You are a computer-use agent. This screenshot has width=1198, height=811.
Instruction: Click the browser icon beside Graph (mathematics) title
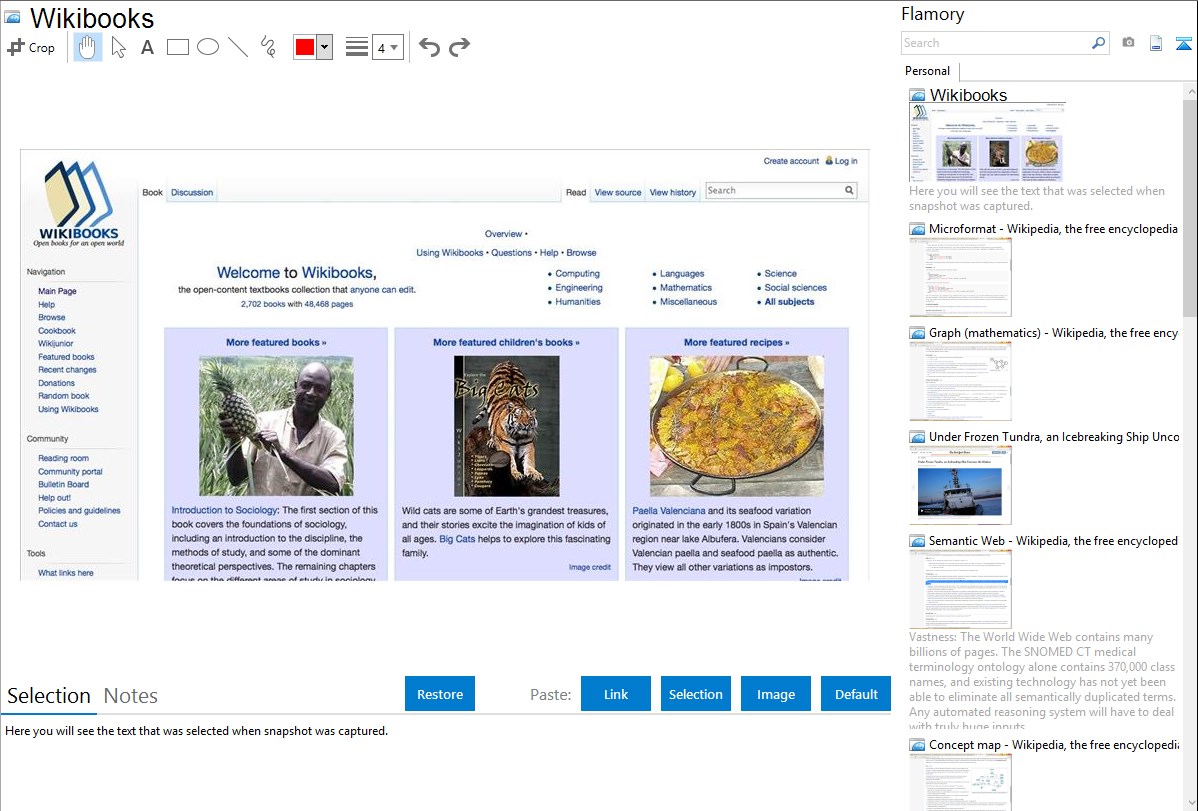point(918,333)
